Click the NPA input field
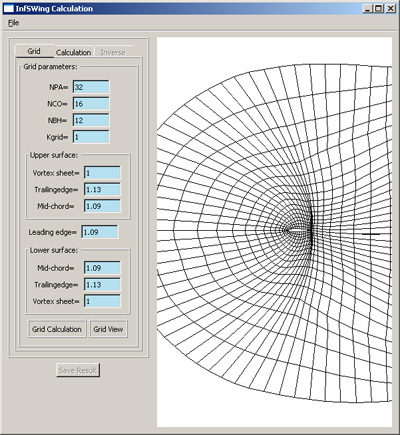The width and height of the screenshot is (400, 435). click(x=91, y=87)
